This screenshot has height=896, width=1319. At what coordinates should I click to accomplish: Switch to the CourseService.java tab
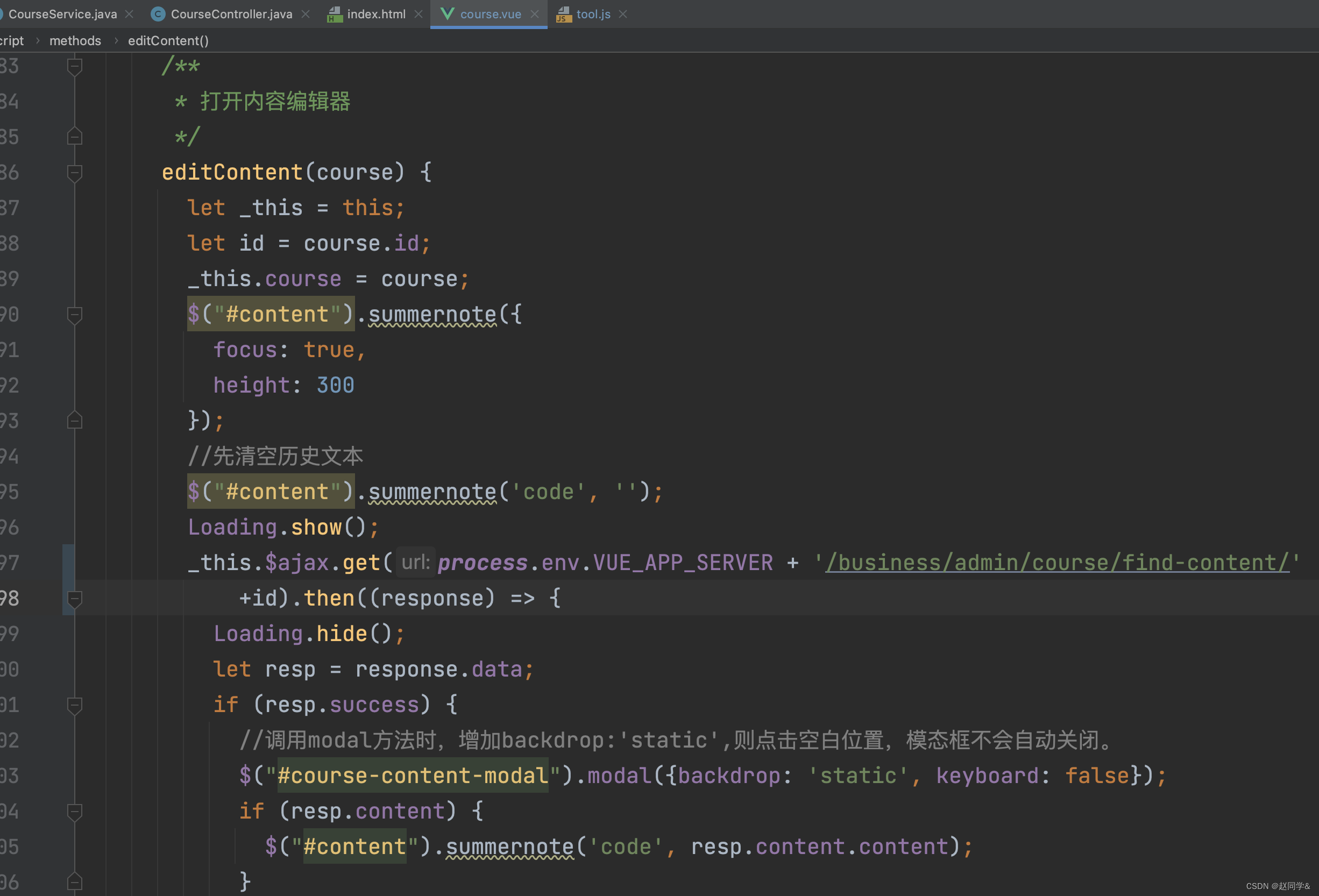pos(62,14)
